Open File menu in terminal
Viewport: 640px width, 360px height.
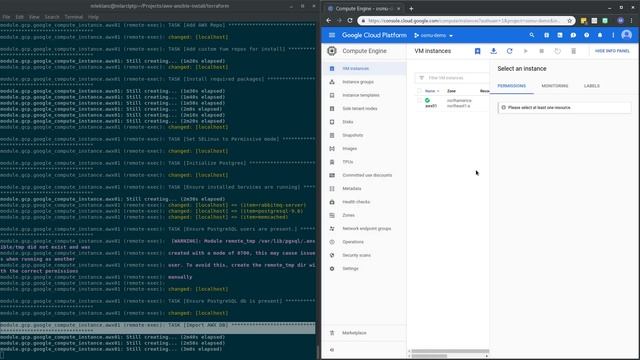6,17
